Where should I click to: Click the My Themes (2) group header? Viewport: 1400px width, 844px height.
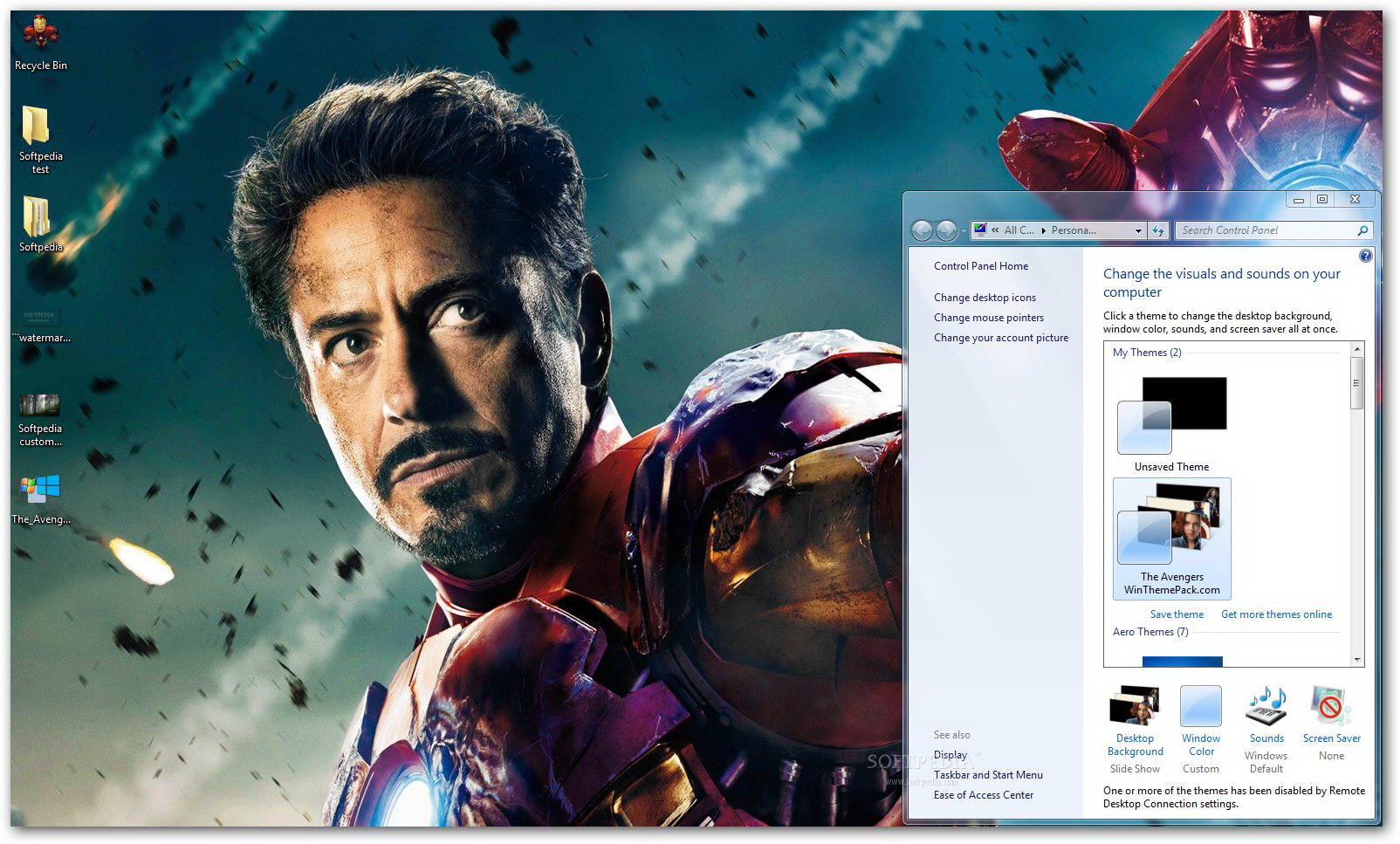(x=1147, y=353)
